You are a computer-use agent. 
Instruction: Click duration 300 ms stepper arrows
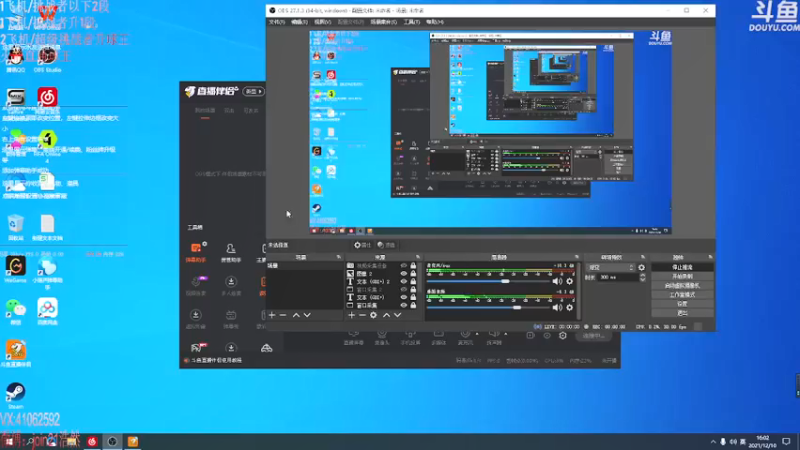coord(642,277)
